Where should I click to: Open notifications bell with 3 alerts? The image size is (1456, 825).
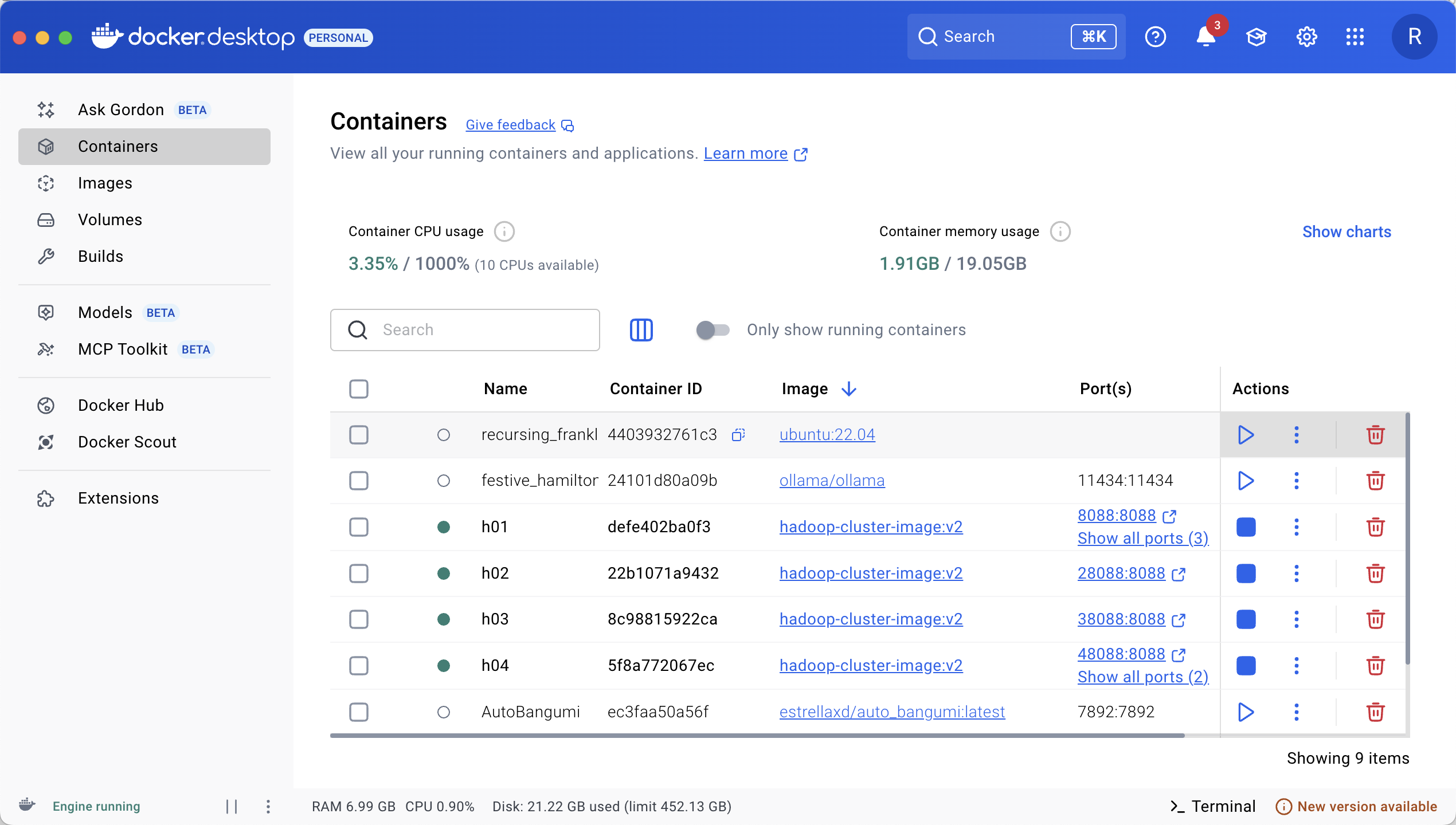(x=1206, y=37)
